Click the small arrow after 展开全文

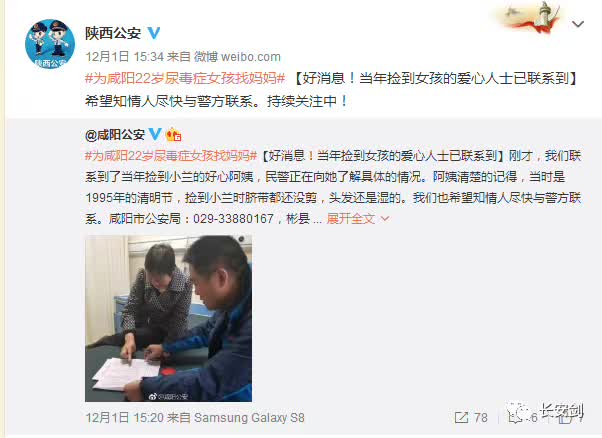coord(385,219)
